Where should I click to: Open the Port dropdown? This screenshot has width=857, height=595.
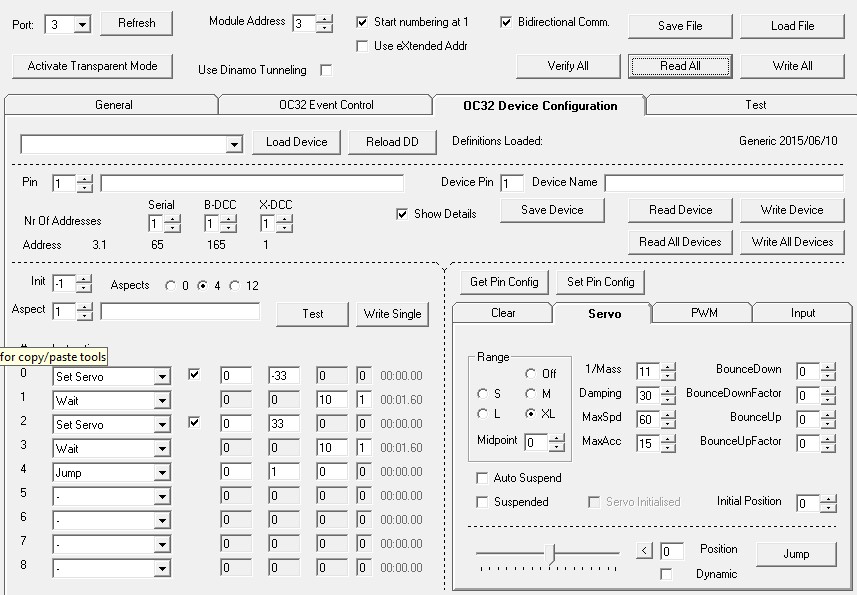(82, 25)
